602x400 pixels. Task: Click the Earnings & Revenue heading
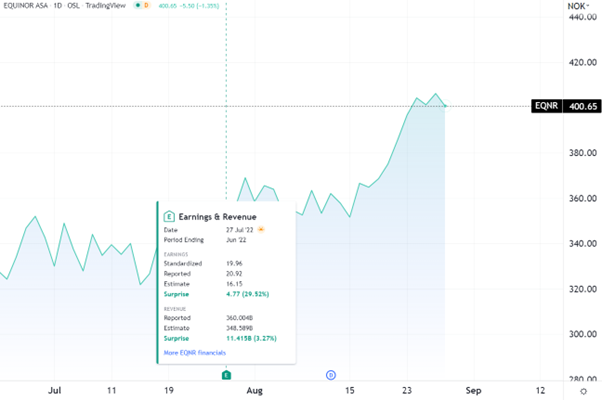pyautogui.click(x=217, y=217)
